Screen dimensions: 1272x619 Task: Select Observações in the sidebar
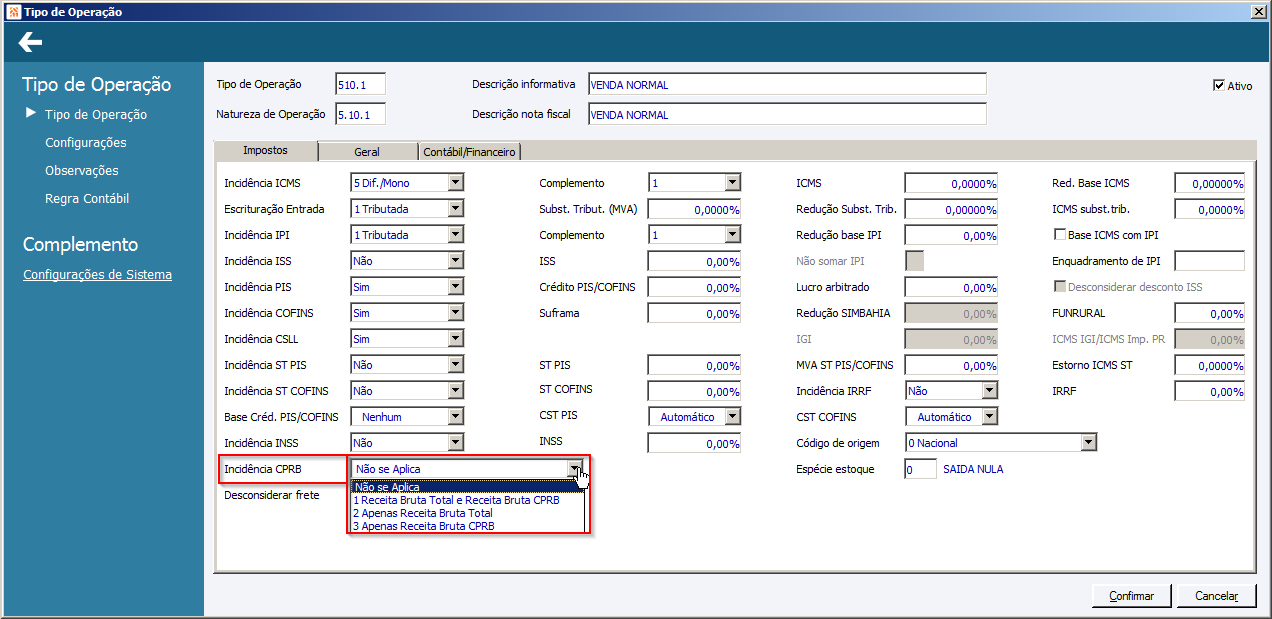coord(82,171)
